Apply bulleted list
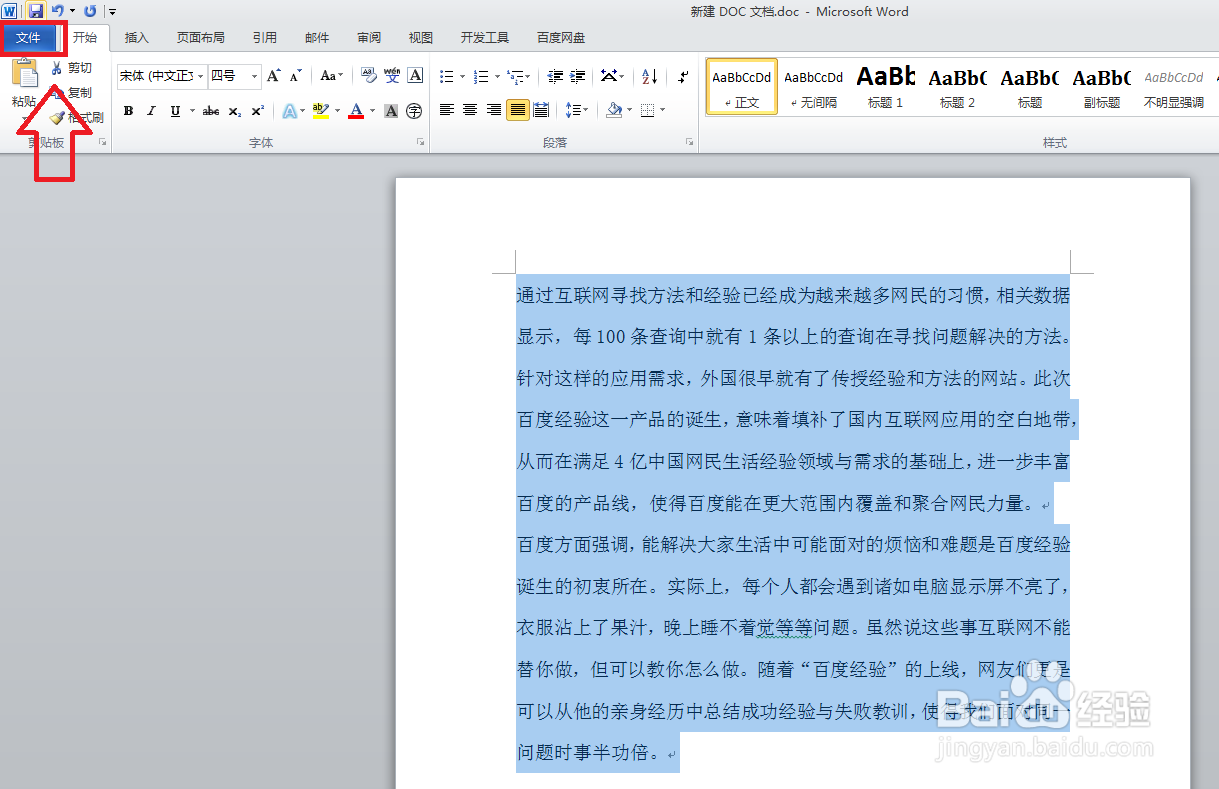The image size is (1219, 789). 447,76
